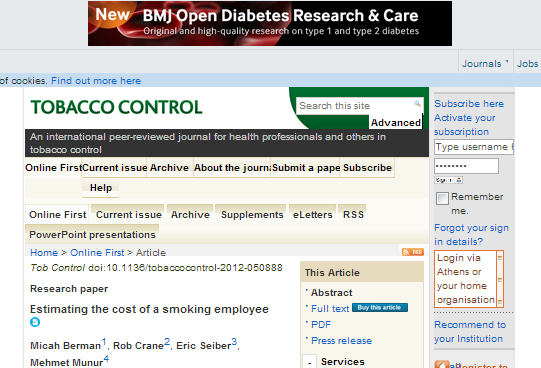
Task: Click the blue open-access icon under title
Action: point(35,322)
